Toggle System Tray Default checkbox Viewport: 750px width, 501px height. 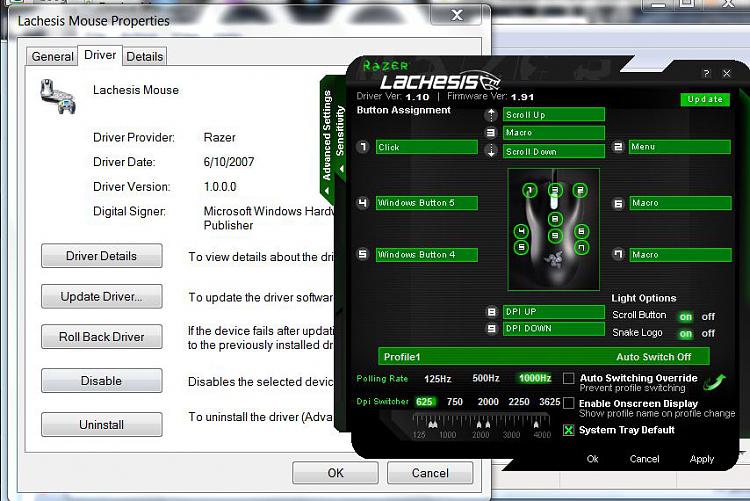[568, 430]
